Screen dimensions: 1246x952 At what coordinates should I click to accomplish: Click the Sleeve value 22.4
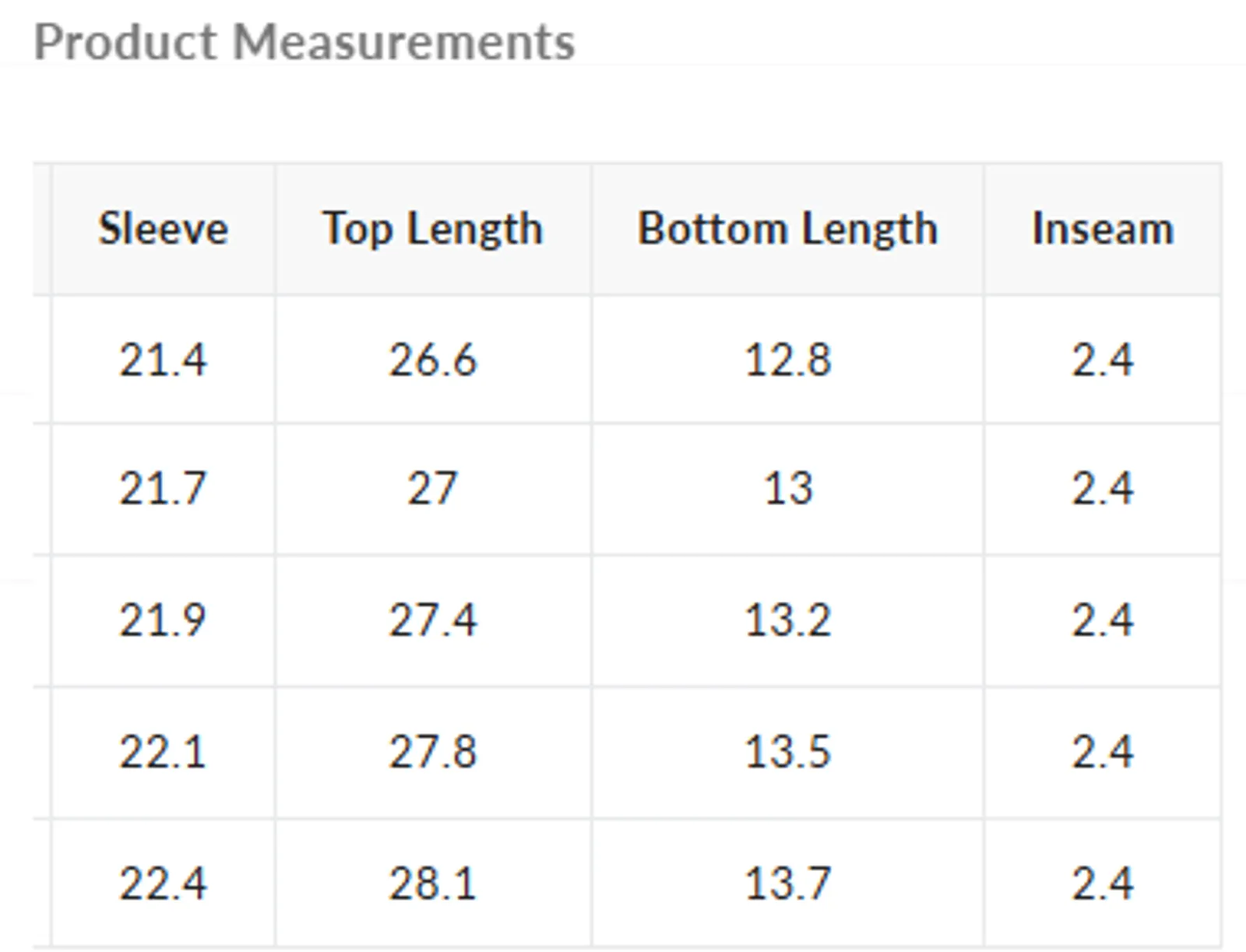click(164, 883)
